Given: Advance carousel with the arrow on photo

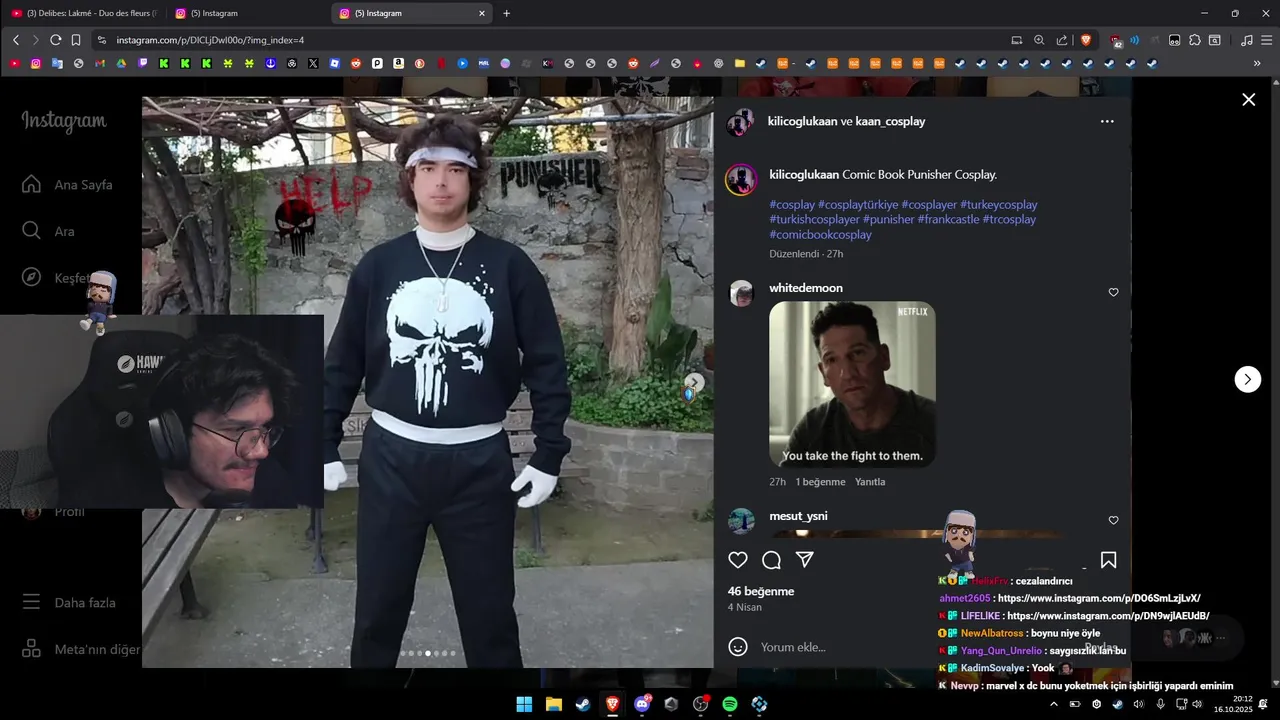Looking at the screenshot, I should click(x=694, y=382).
